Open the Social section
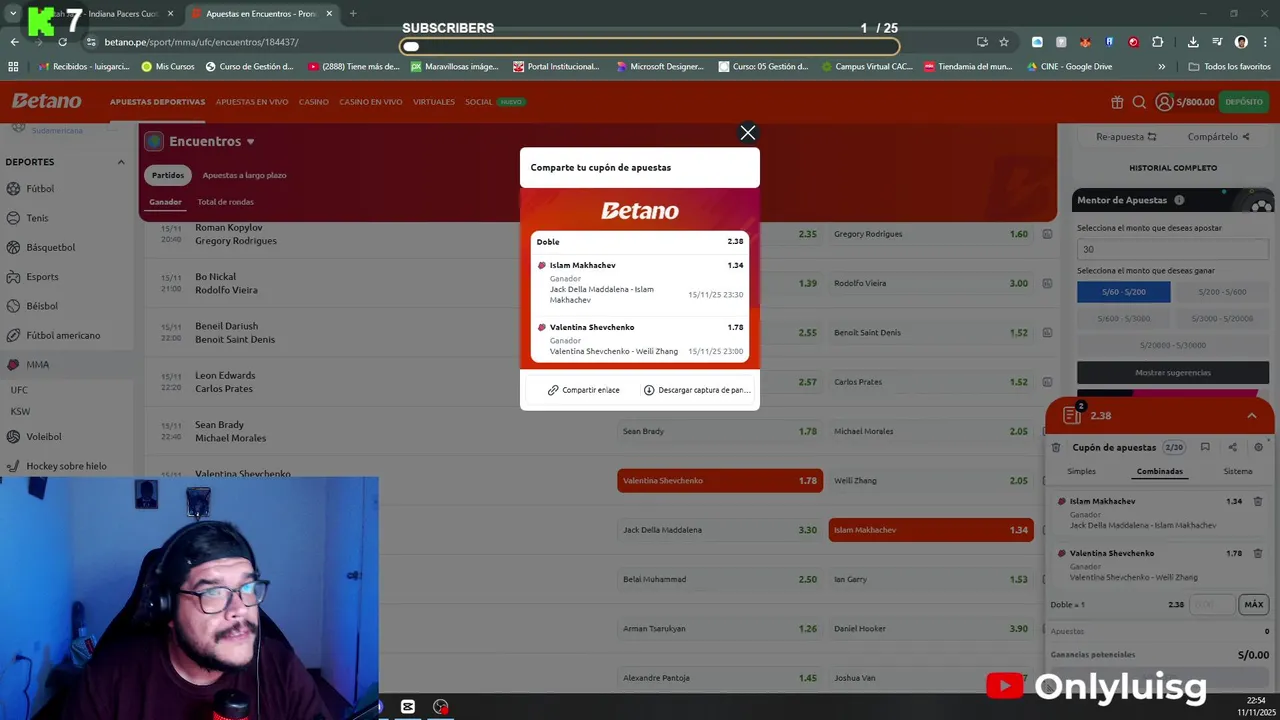The height and width of the screenshot is (720, 1280). [x=479, y=102]
